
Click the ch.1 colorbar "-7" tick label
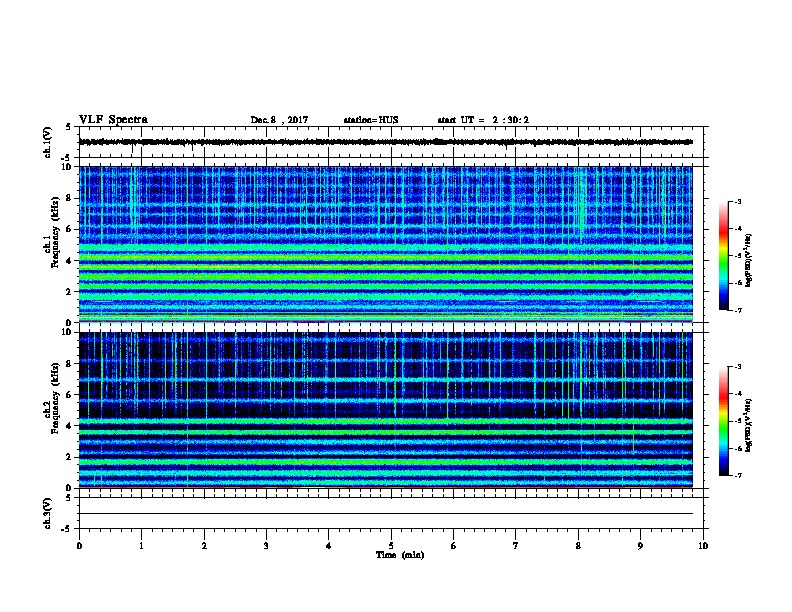pyautogui.click(x=737, y=311)
